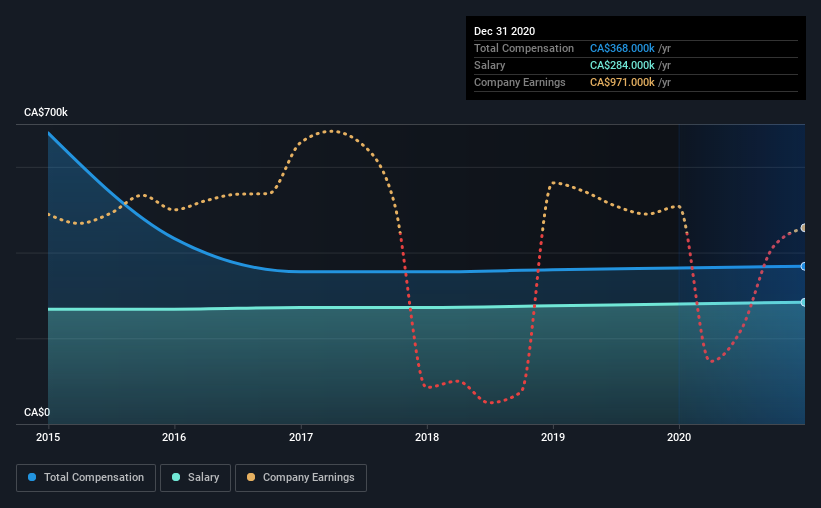This screenshot has height=508, width=821.
Task: Click the CA$700k y-axis label
Action: [46, 112]
